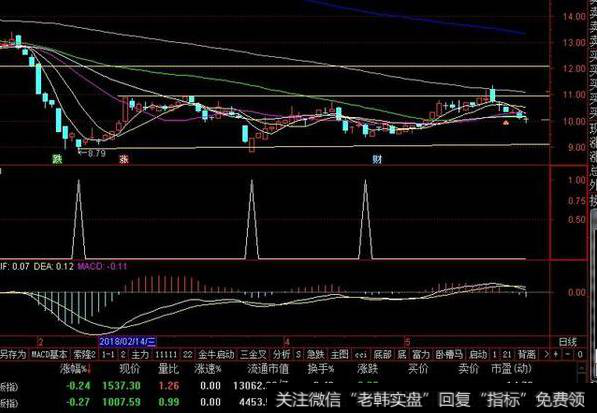Select the 三金叉 indicator tab
Image resolution: width=597 pixels, height=413 pixels.
coord(254,354)
